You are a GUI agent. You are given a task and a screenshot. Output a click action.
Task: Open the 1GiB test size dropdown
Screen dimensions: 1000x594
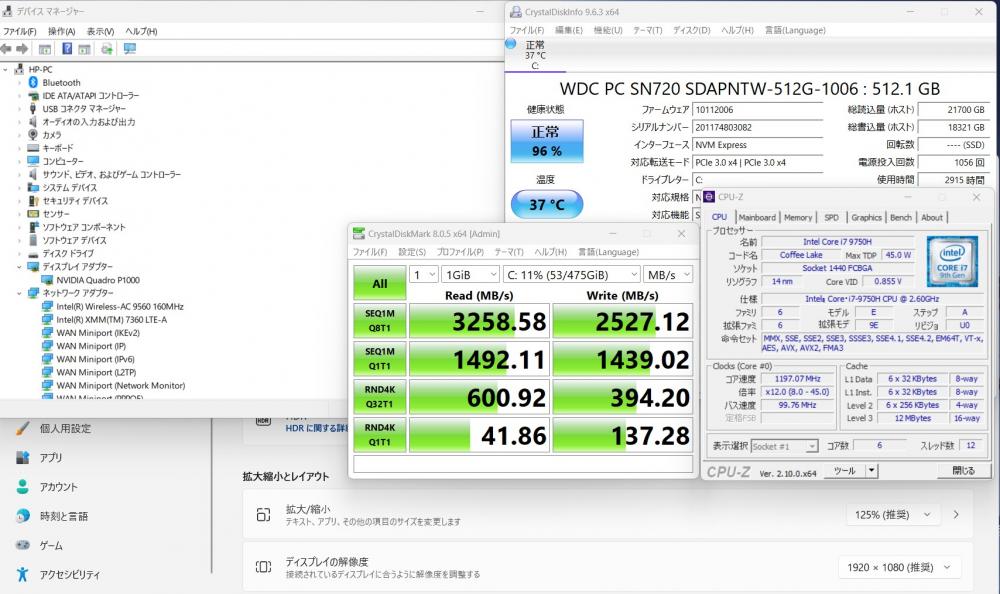[470, 274]
